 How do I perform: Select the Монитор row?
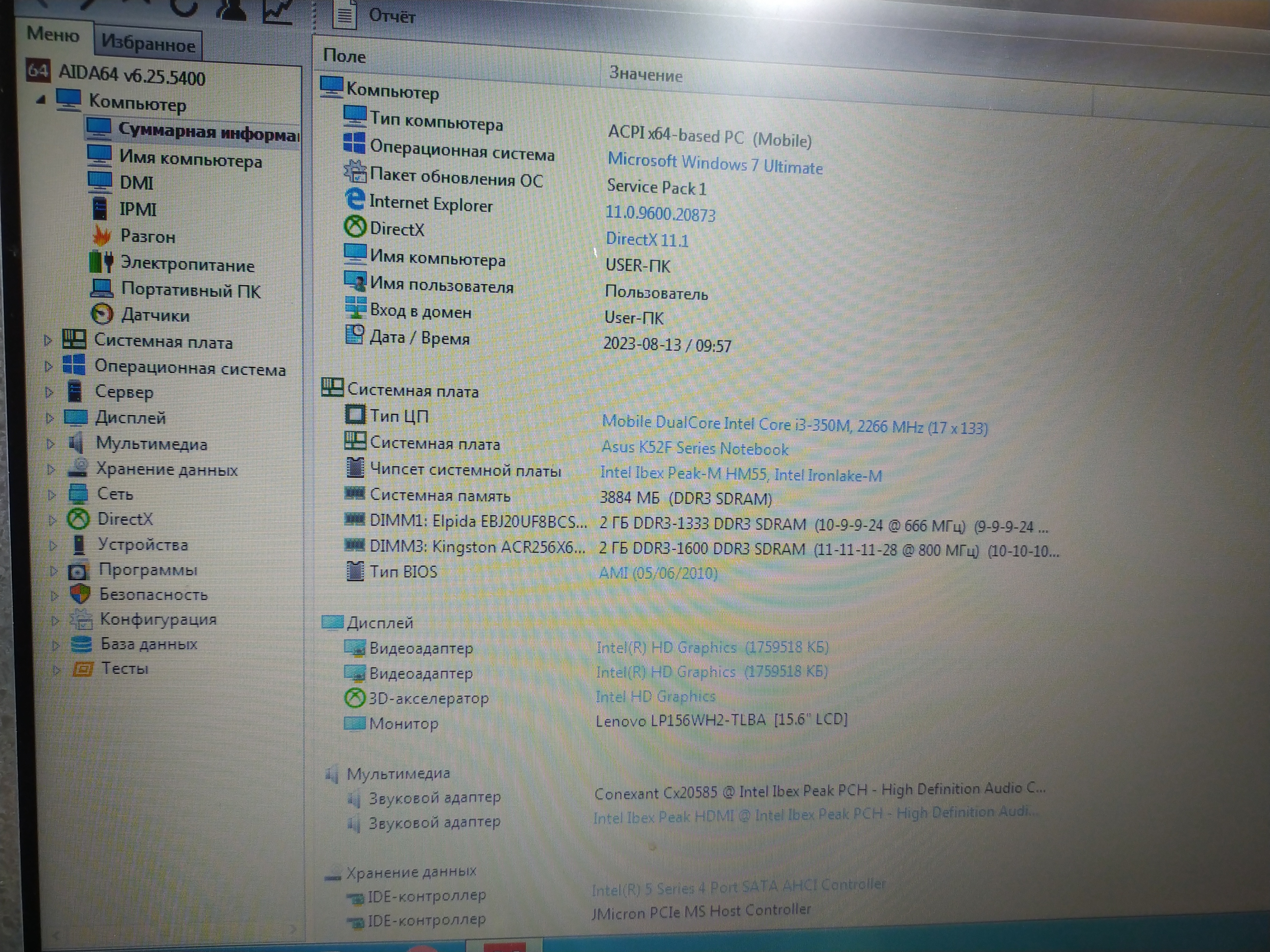tap(595, 722)
